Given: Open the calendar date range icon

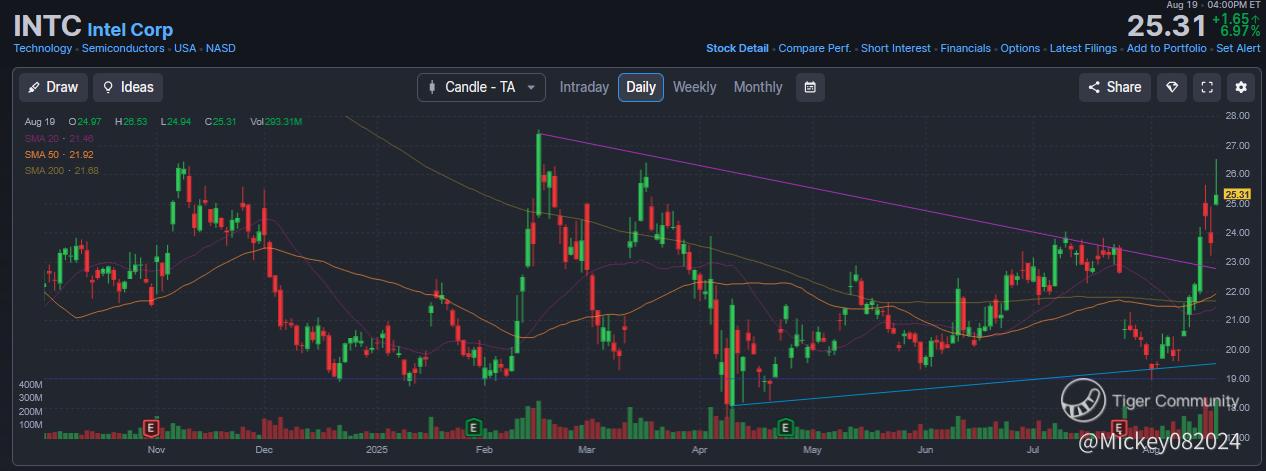Looking at the screenshot, I should click(810, 87).
